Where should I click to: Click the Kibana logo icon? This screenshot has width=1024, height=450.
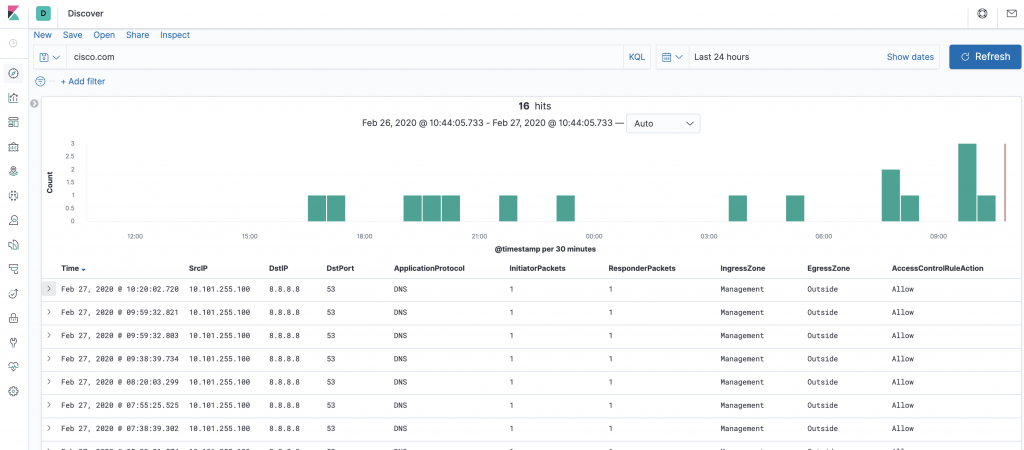pyautogui.click(x=13, y=14)
